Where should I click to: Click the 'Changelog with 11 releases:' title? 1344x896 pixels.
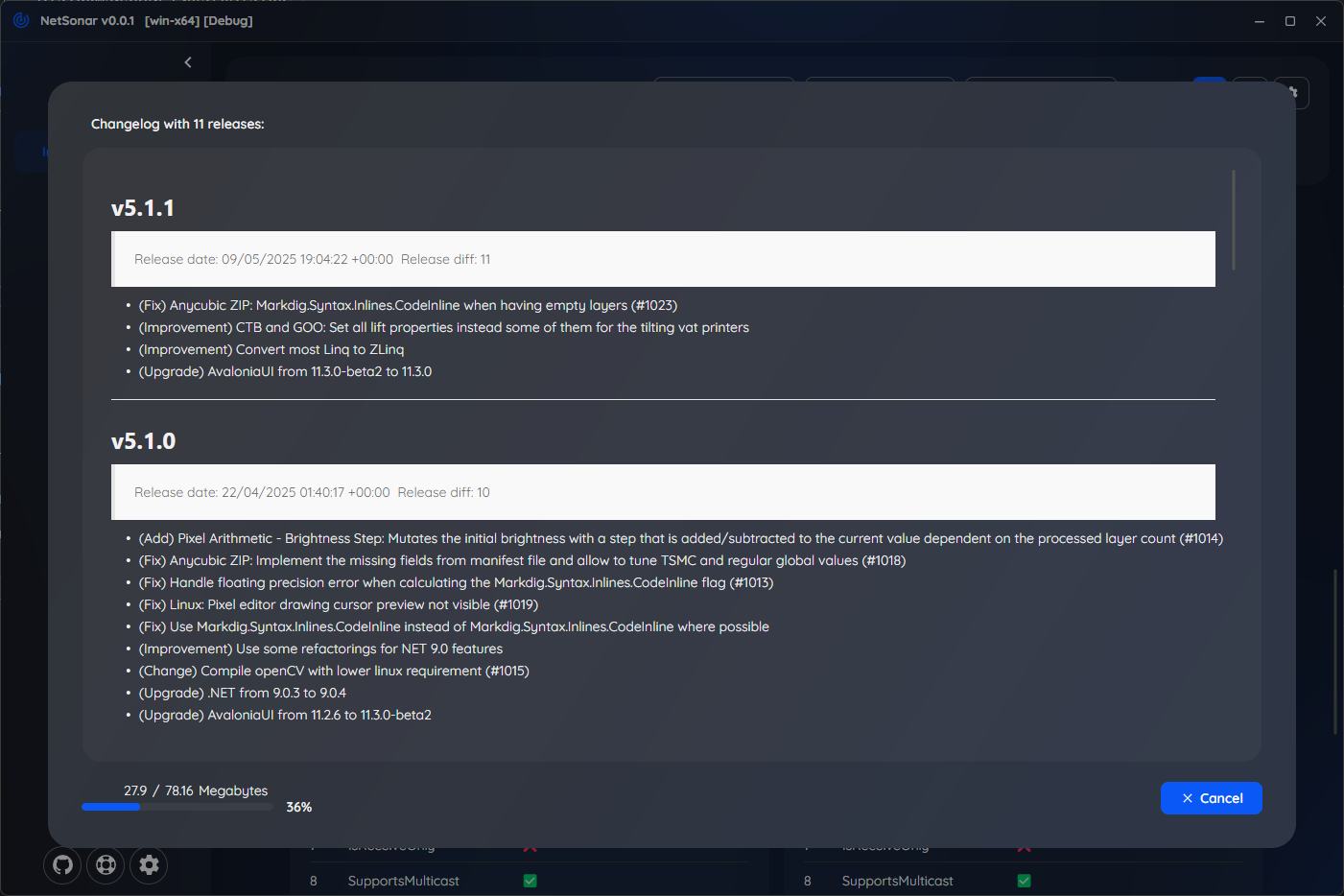pyautogui.click(x=177, y=124)
